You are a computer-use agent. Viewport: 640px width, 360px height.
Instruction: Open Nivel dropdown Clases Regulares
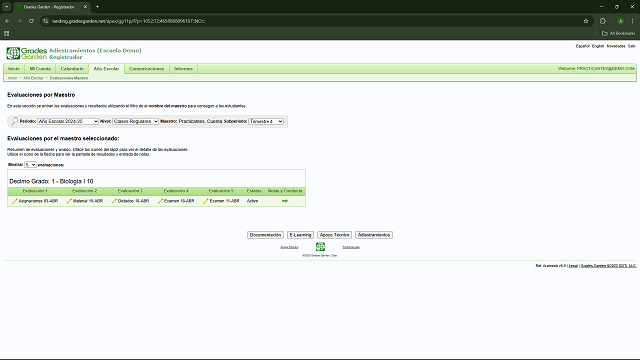point(136,121)
